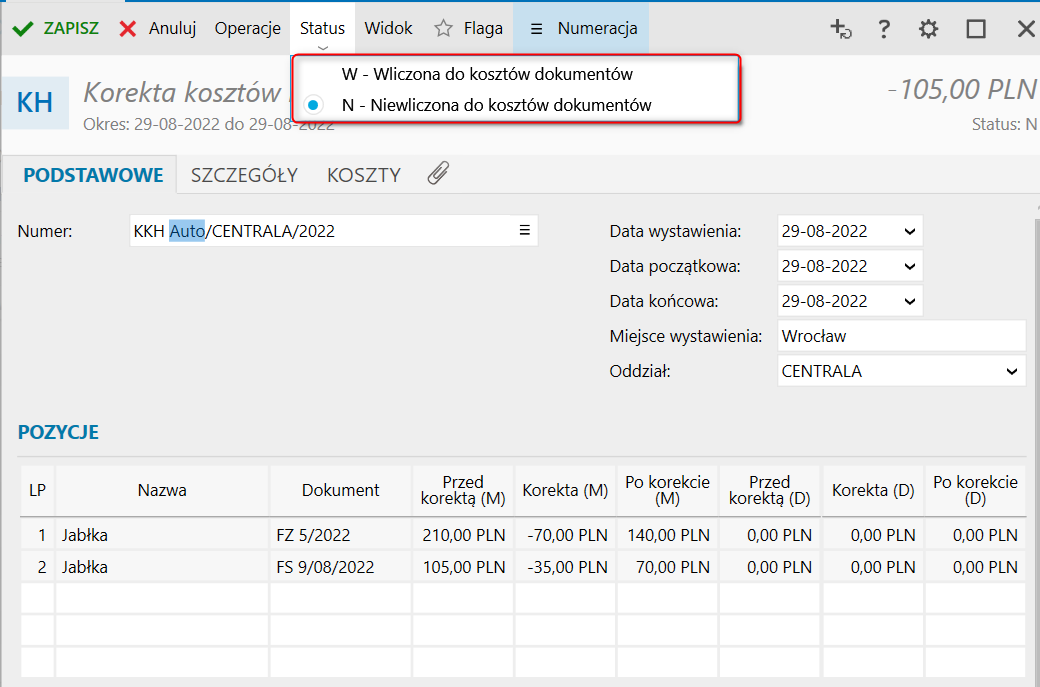Click the Miejsce wystawienia field with Wrocław
The image size is (1040, 687).
pyautogui.click(x=901, y=336)
